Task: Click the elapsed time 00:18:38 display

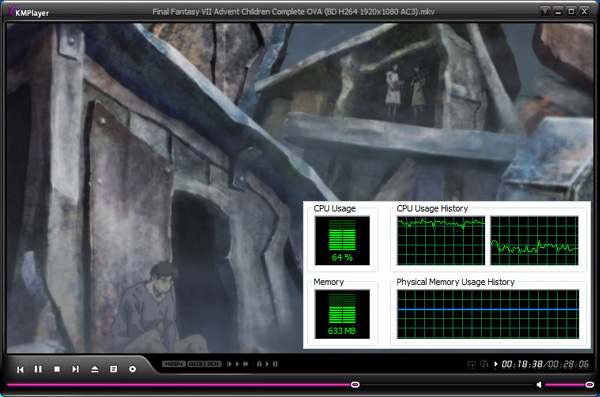Action: [522, 364]
